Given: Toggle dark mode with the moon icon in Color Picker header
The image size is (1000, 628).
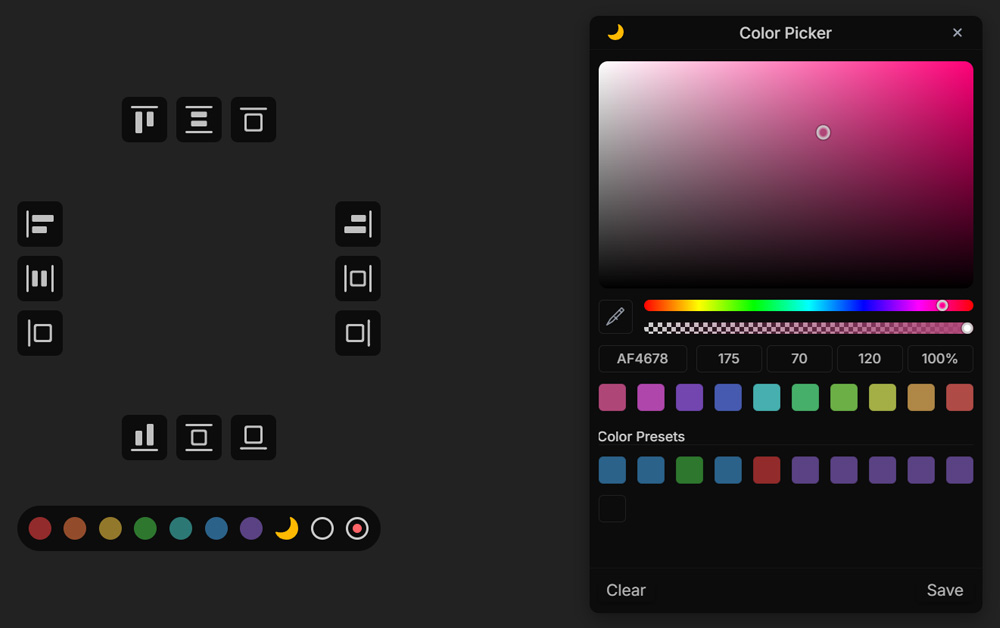Looking at the screenshot, I should (618, 32).
